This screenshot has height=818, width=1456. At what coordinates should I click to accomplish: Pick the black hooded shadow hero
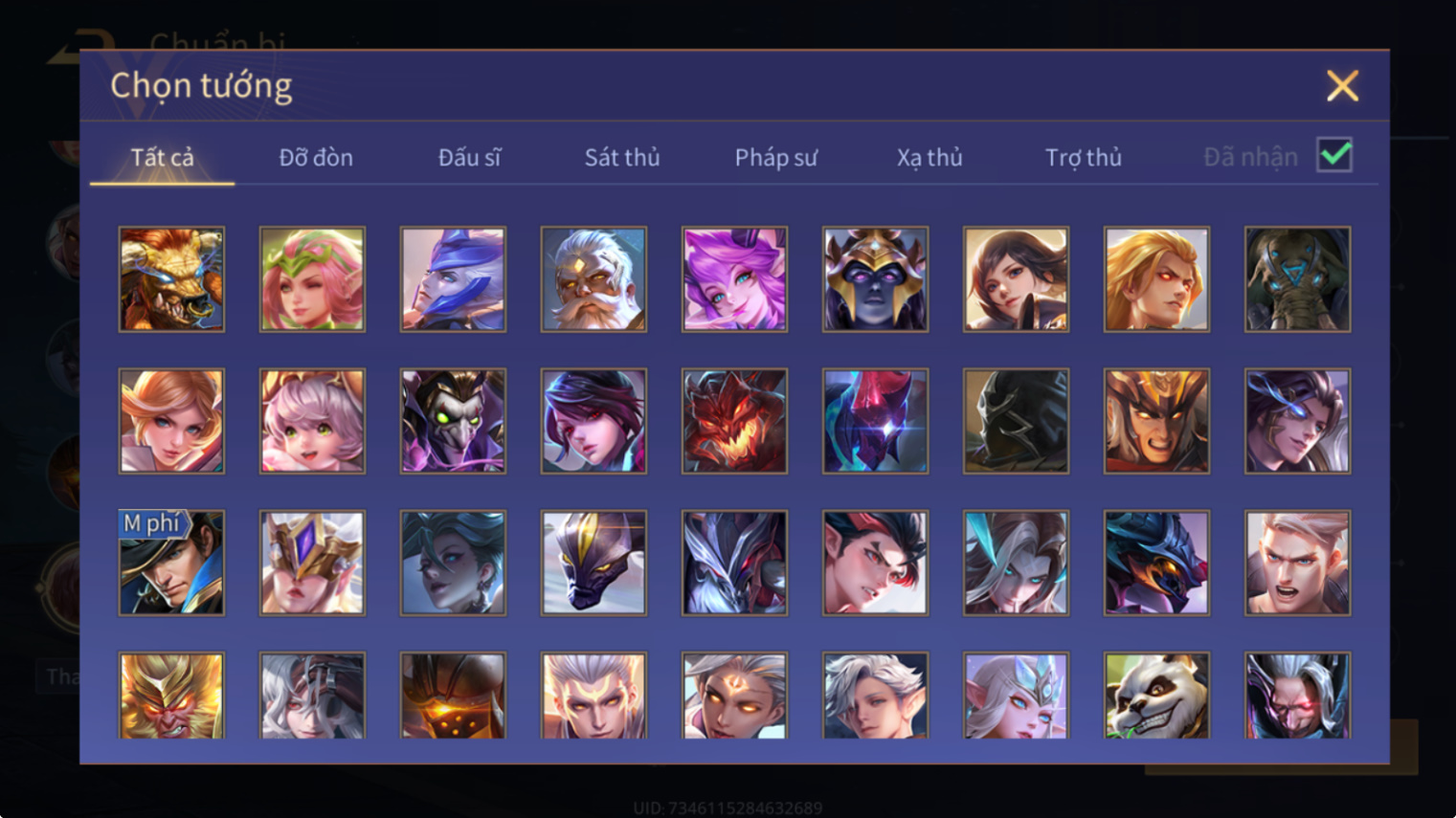(x=1016, y=421)
